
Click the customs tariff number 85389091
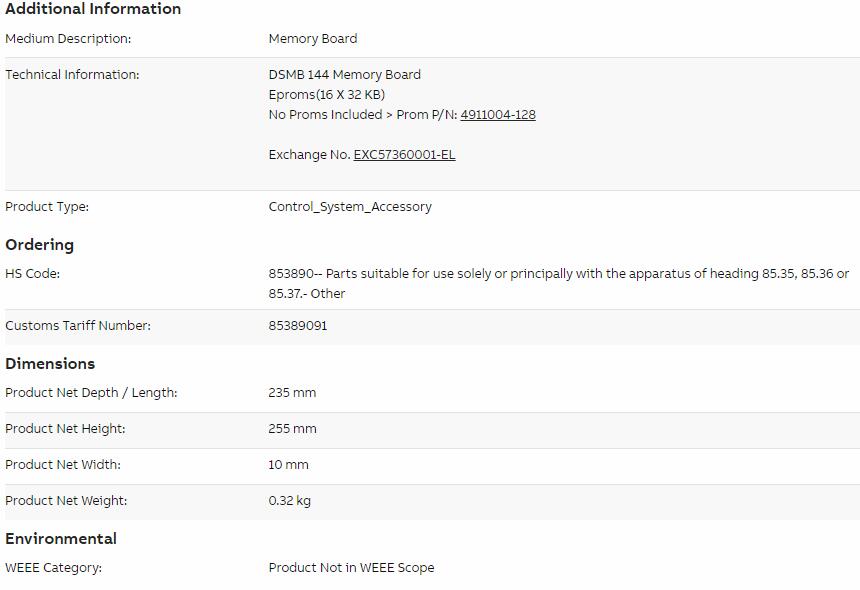pos(297,326)
